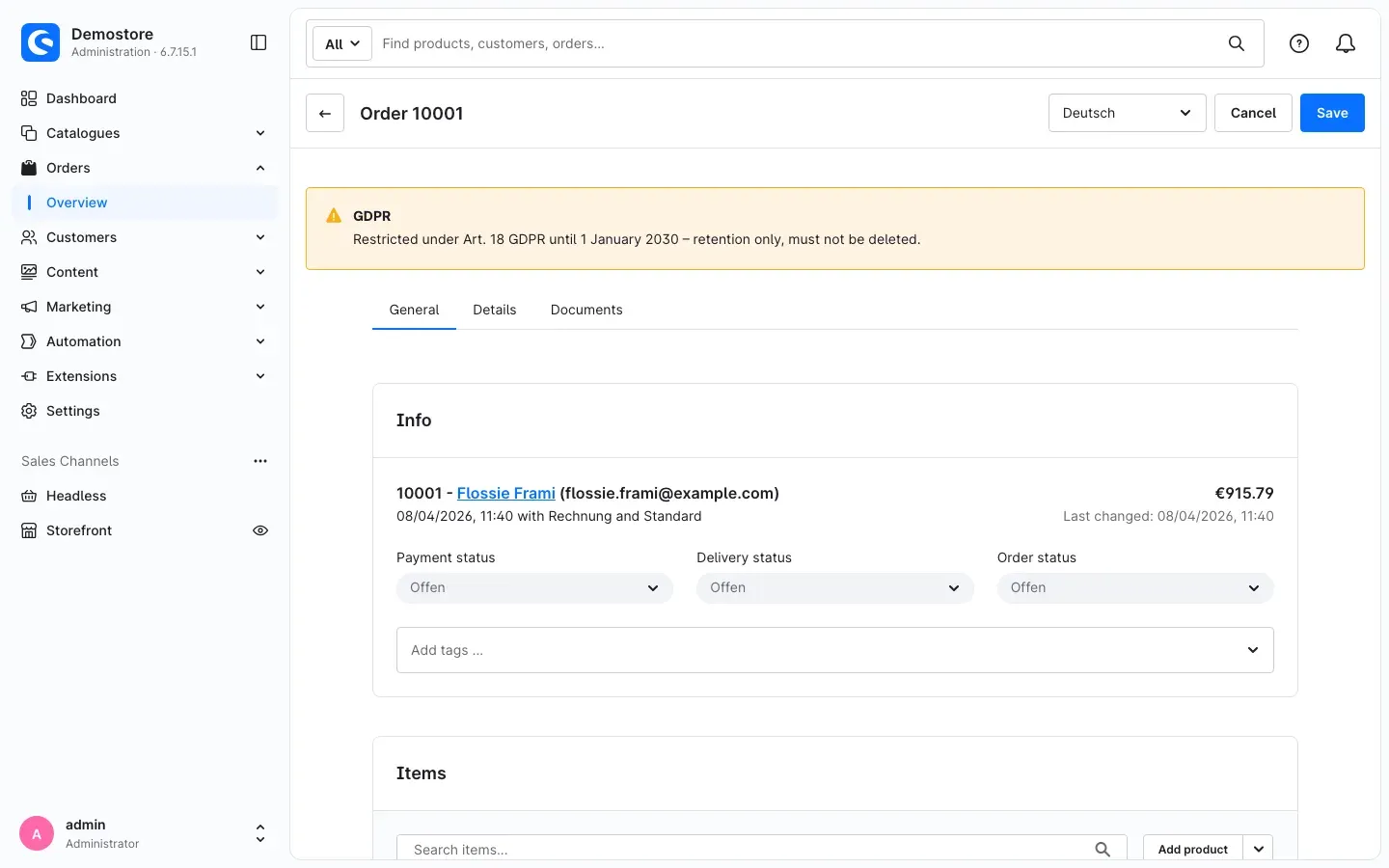Screen dimensions: 1389x868
Task: Switch to the Details tab
Action: pyautogui.click(x=495, y=310)
